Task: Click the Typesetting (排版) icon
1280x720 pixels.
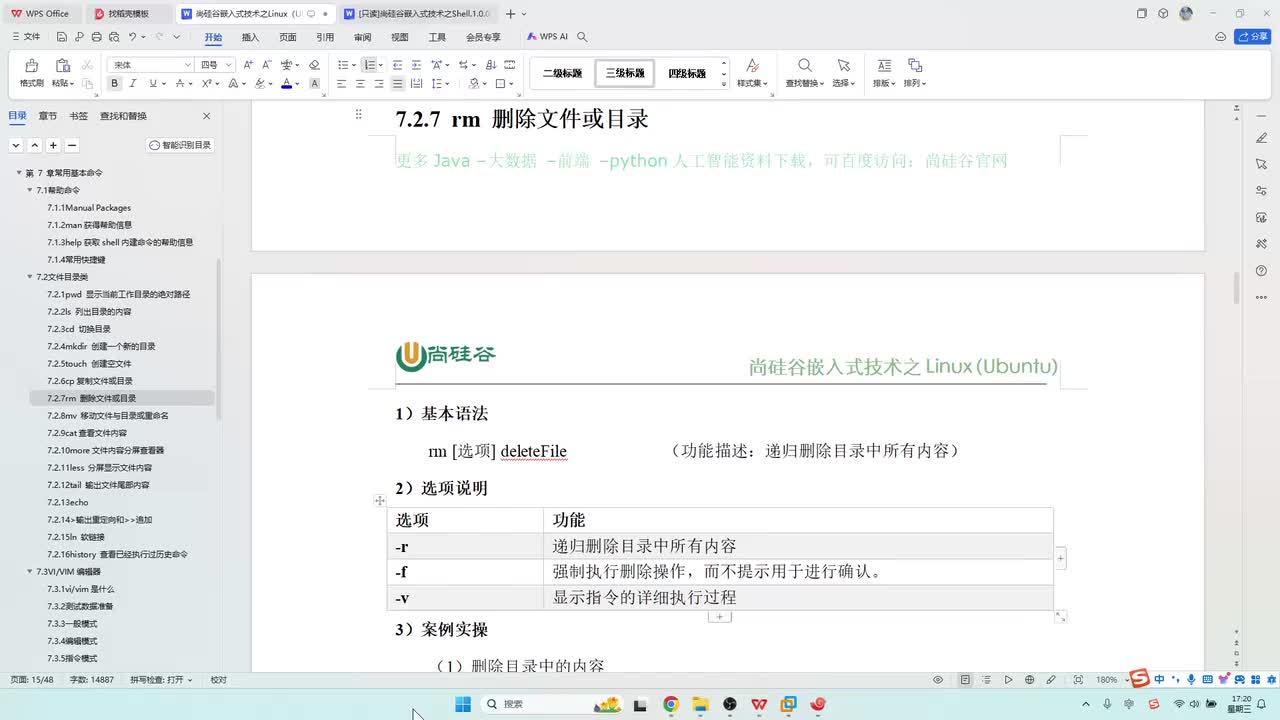Action: coord(884,66)
